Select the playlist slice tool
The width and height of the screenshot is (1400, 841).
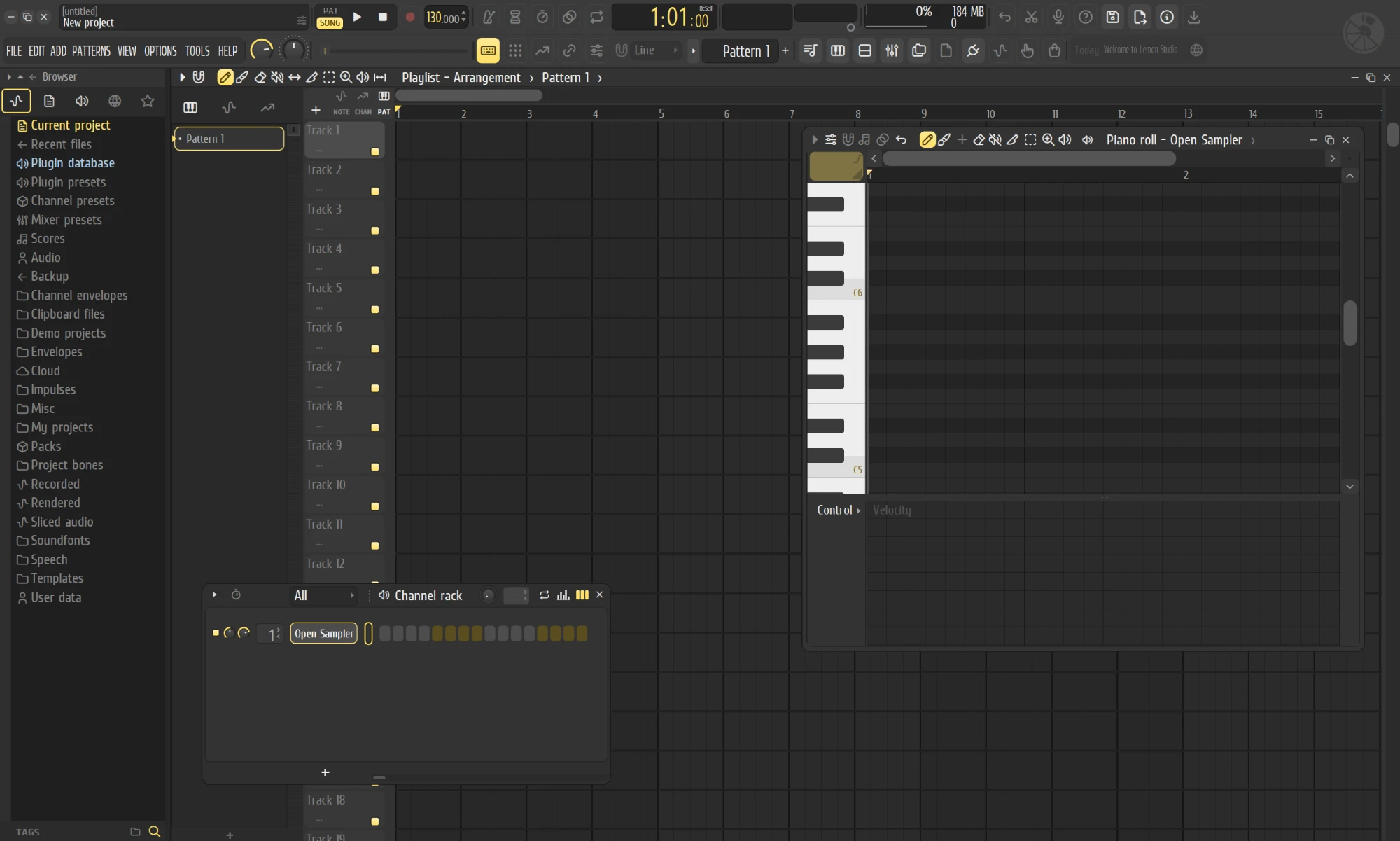[311, 77]
